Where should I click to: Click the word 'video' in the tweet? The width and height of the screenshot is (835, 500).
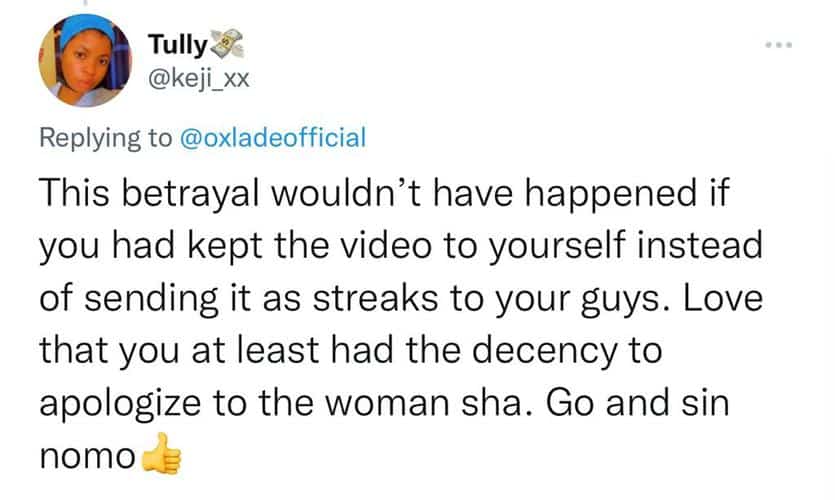pyautogui.click(x=386, y=245)
